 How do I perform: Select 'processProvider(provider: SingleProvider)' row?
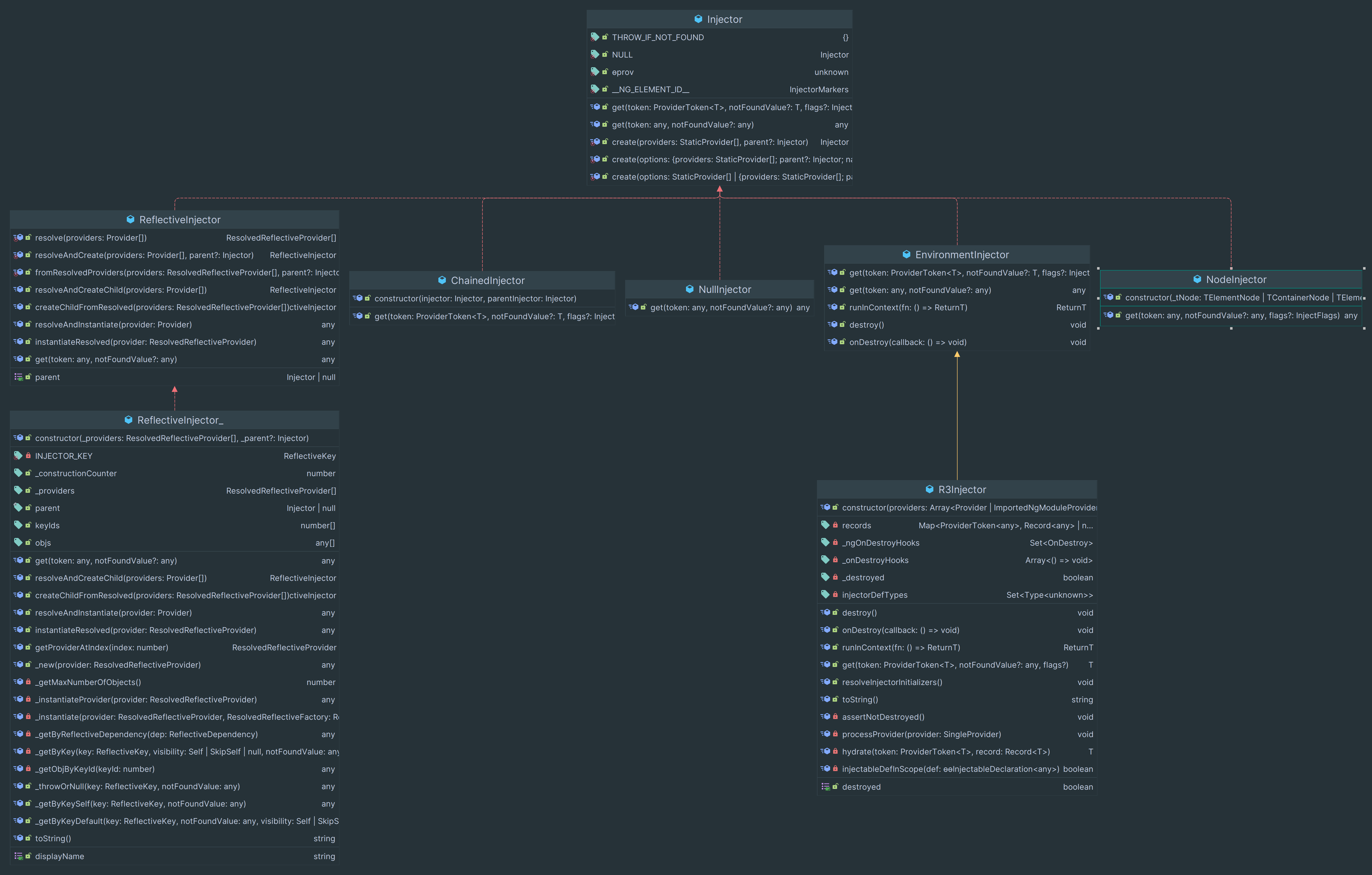pos(957,734)
